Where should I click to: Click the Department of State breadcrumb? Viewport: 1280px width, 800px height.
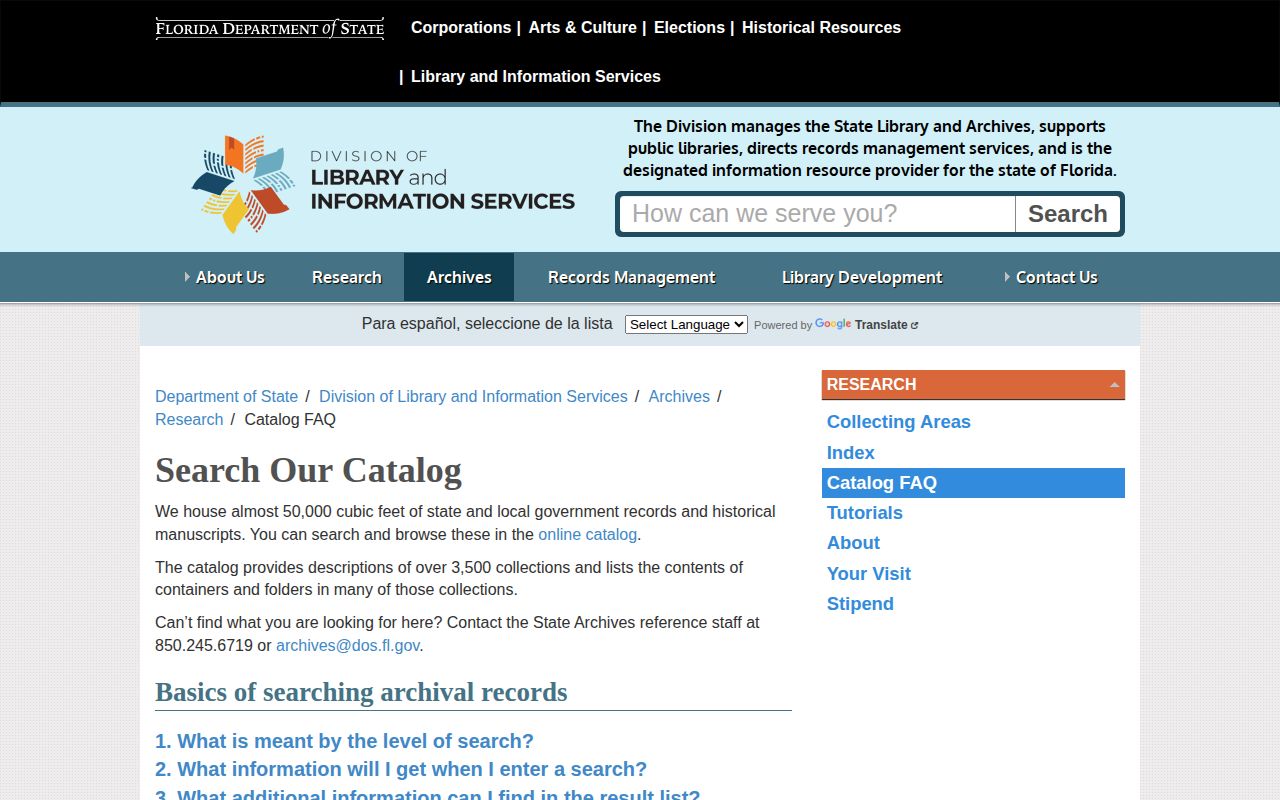tap(226, 397)
